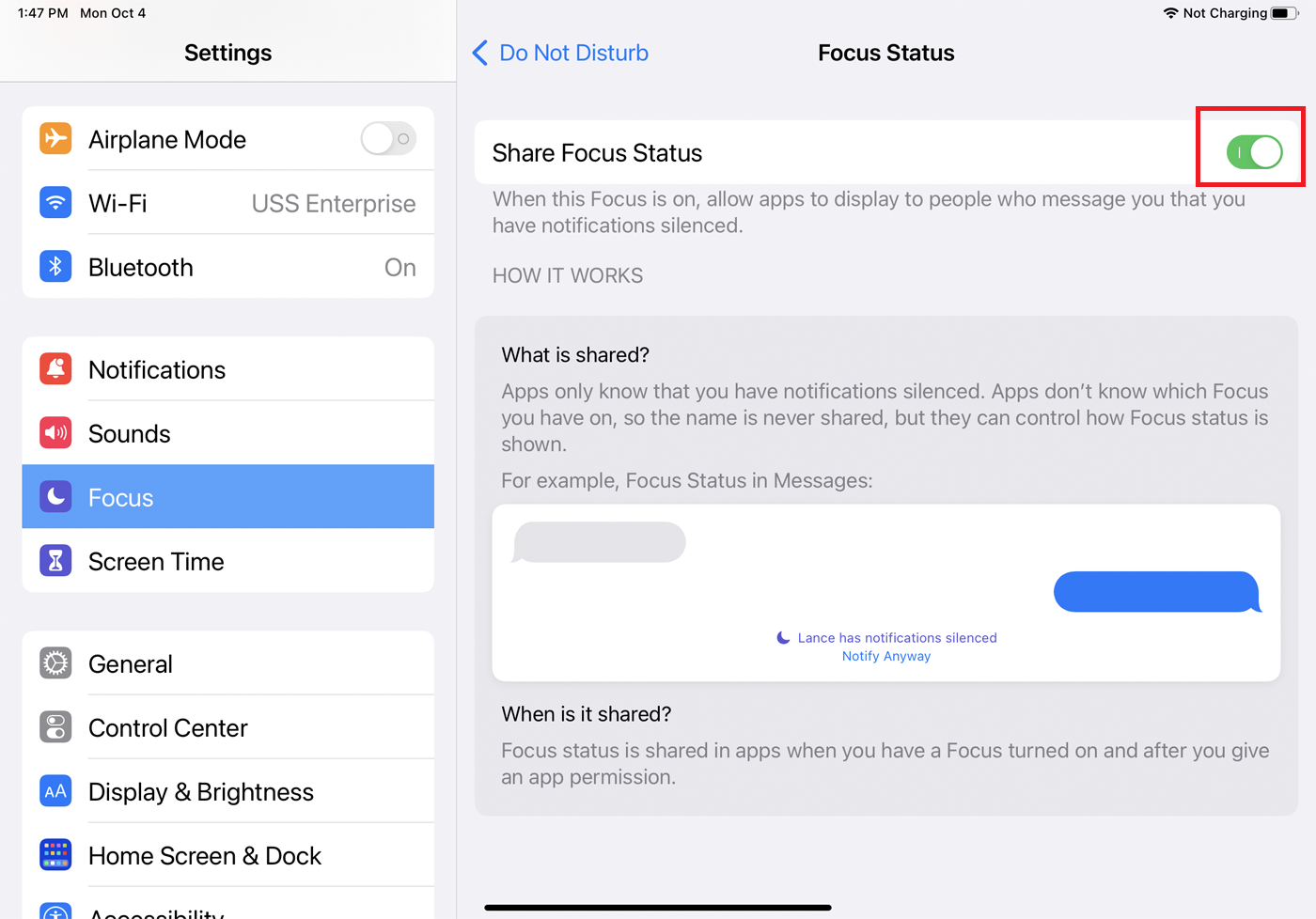This screenshot has height=919, width=1316.
Task: Tap the Display & Brightness AA icon
Action: pyautogui.click(x=55, y=790)
